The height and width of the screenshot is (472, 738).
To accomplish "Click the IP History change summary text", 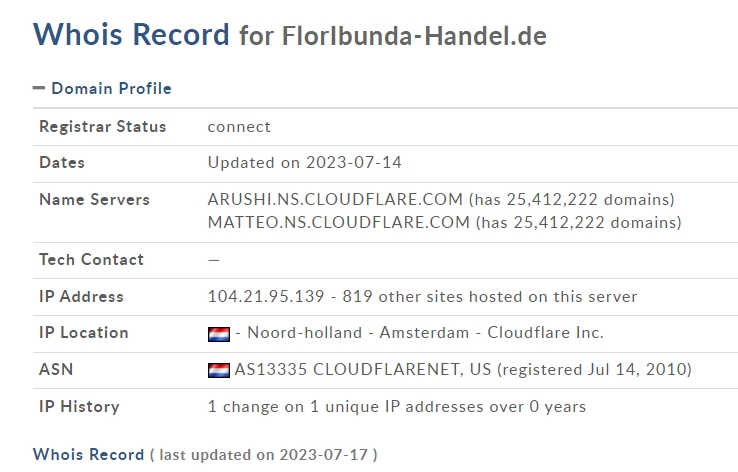I will [x=397, y=406].
